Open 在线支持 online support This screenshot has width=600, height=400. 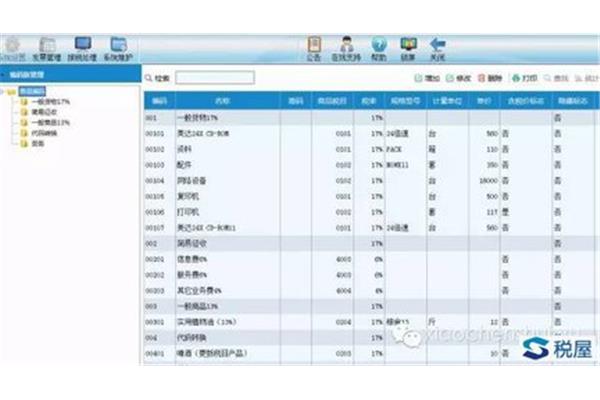pos(346,49)
